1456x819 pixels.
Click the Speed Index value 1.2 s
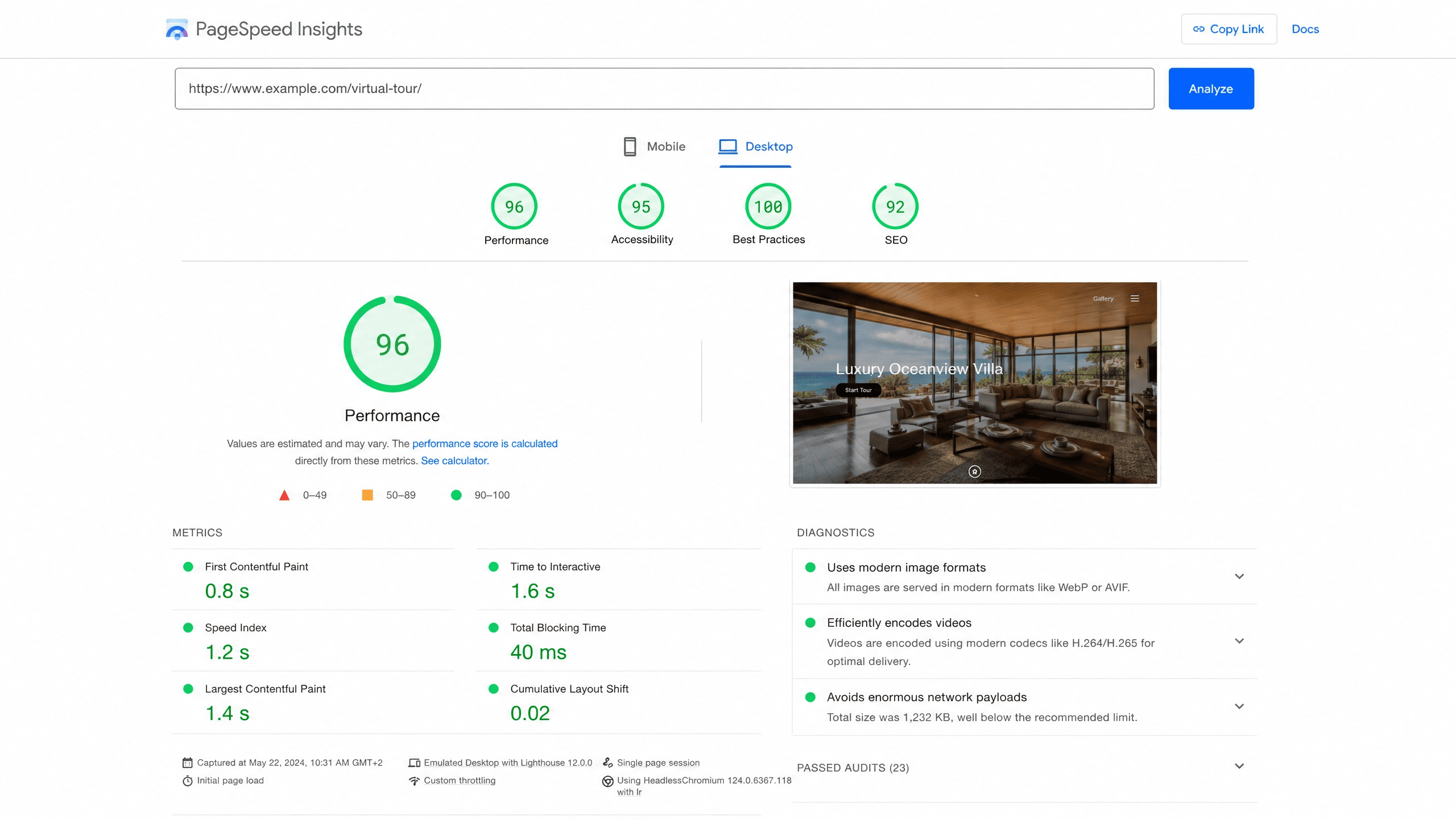(227, 652)
